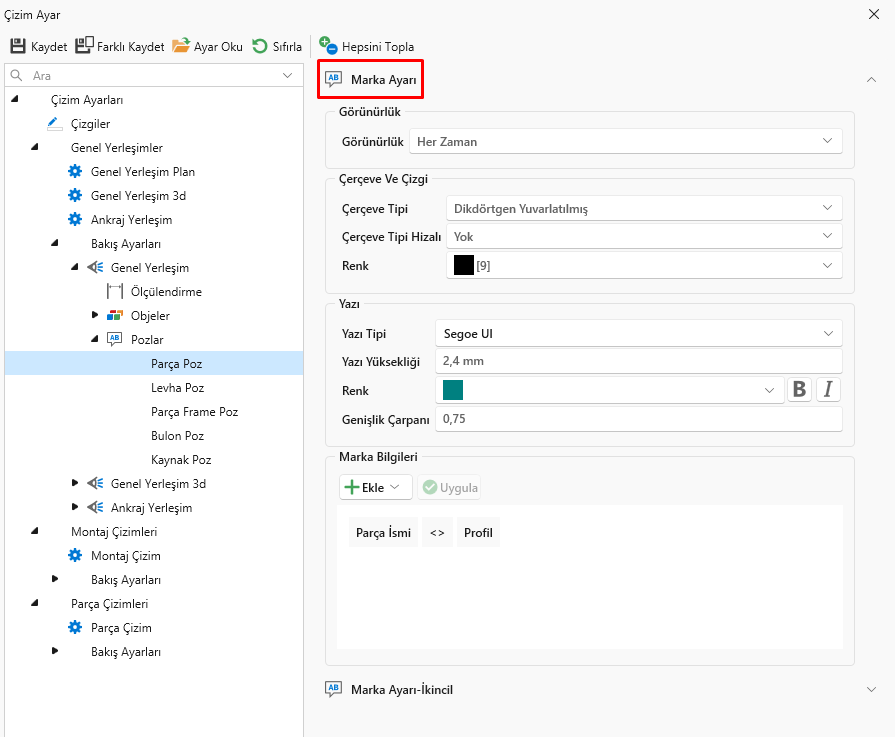Click the Yazı Yüksekliği input field
Image resolution: width=895 pixels, height=737 pixels.
[638, 361]
